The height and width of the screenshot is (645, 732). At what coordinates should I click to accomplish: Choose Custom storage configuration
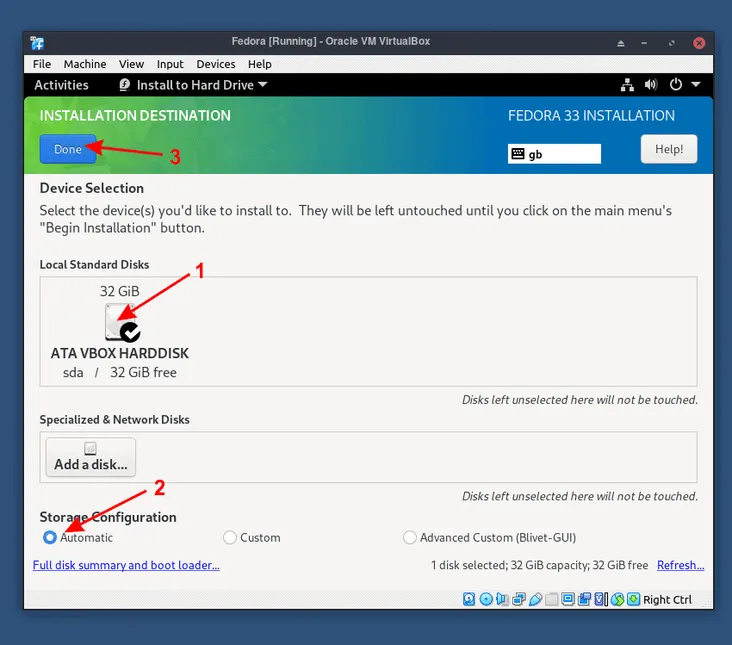tap(230, 537)
